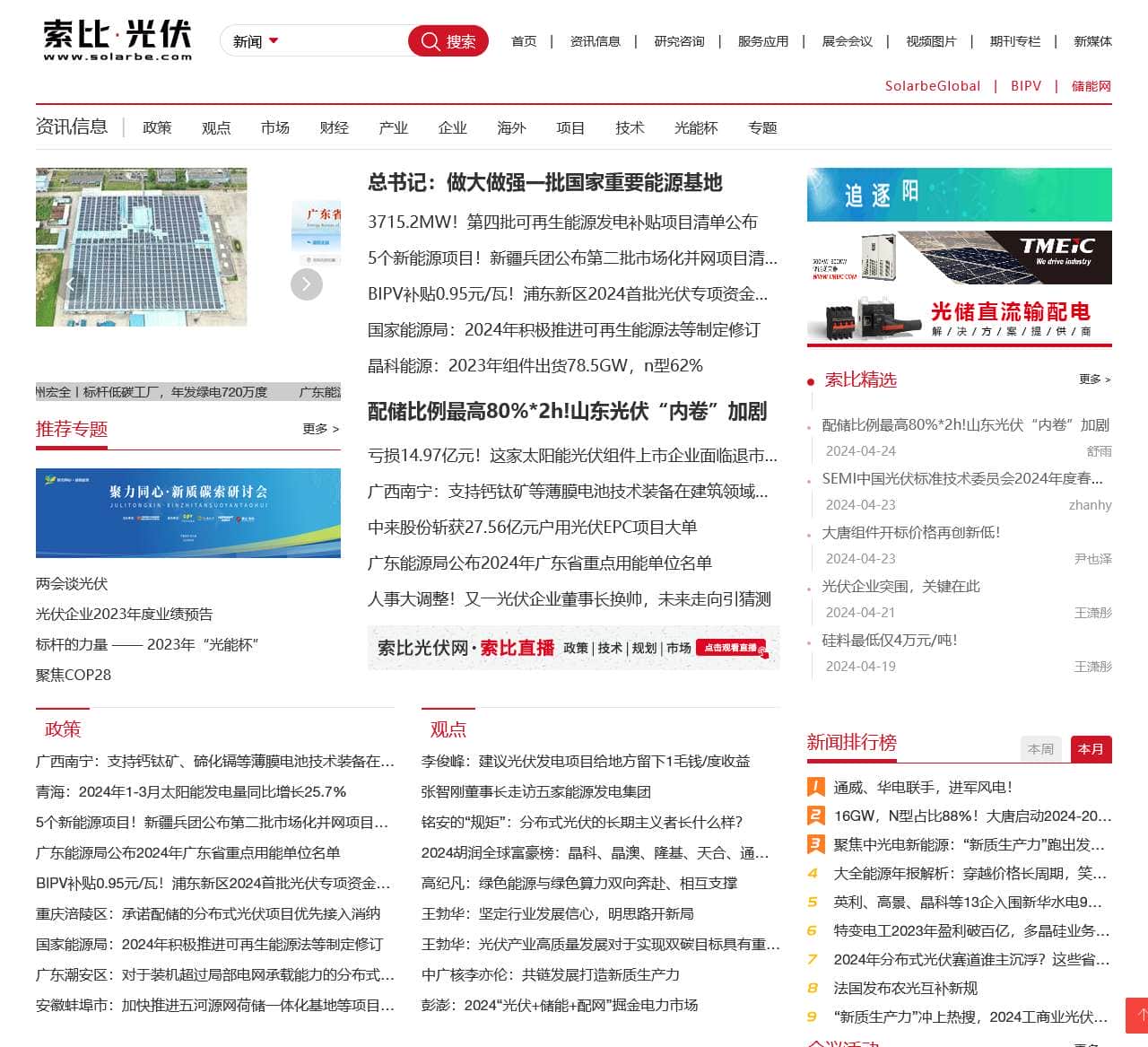The width and height of the screenshot is (1148, 1047).
Task: Open 资讯信息 top menu item
Action: (x=595, y=41)
